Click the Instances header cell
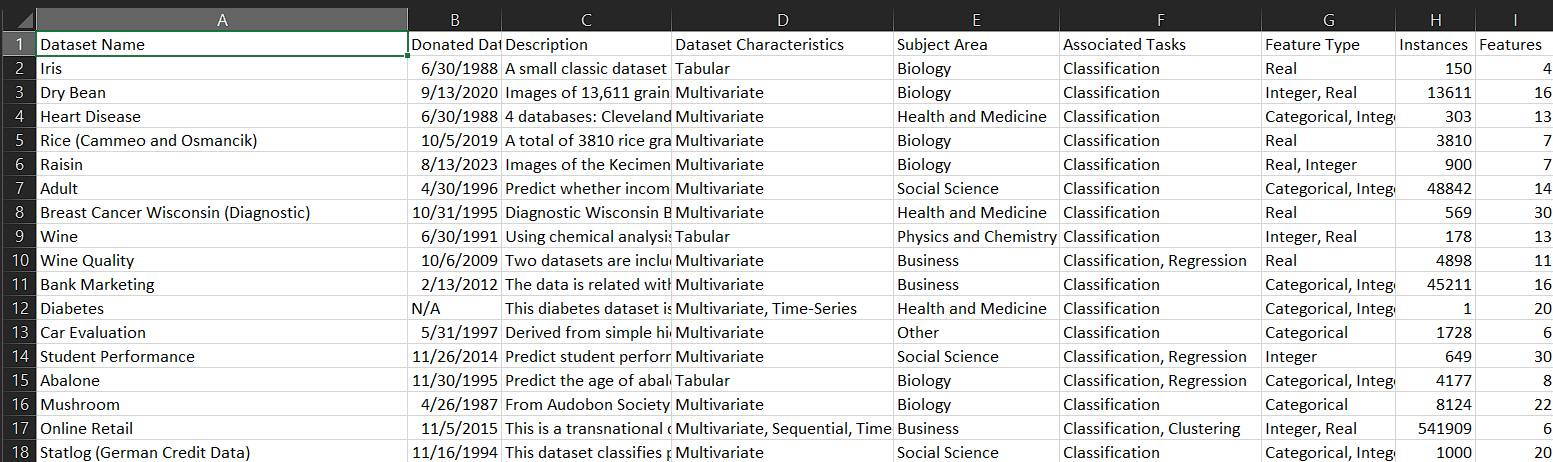This screenshot has height=462, width=1553. 1435,44
